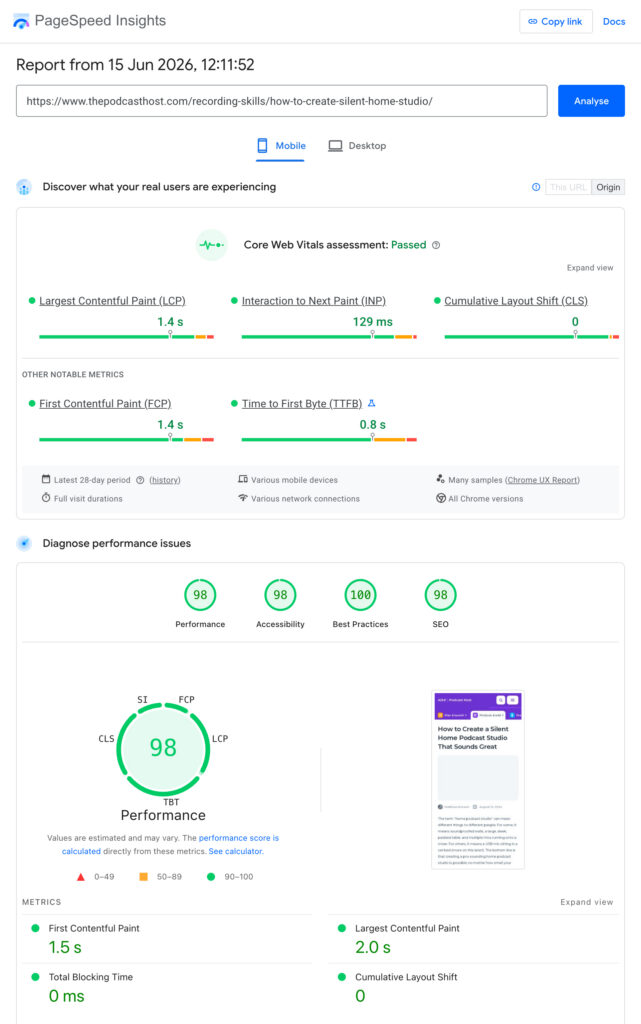Click the desktop monitor icon
The image size is (641, 1024).
click(335, 146)
